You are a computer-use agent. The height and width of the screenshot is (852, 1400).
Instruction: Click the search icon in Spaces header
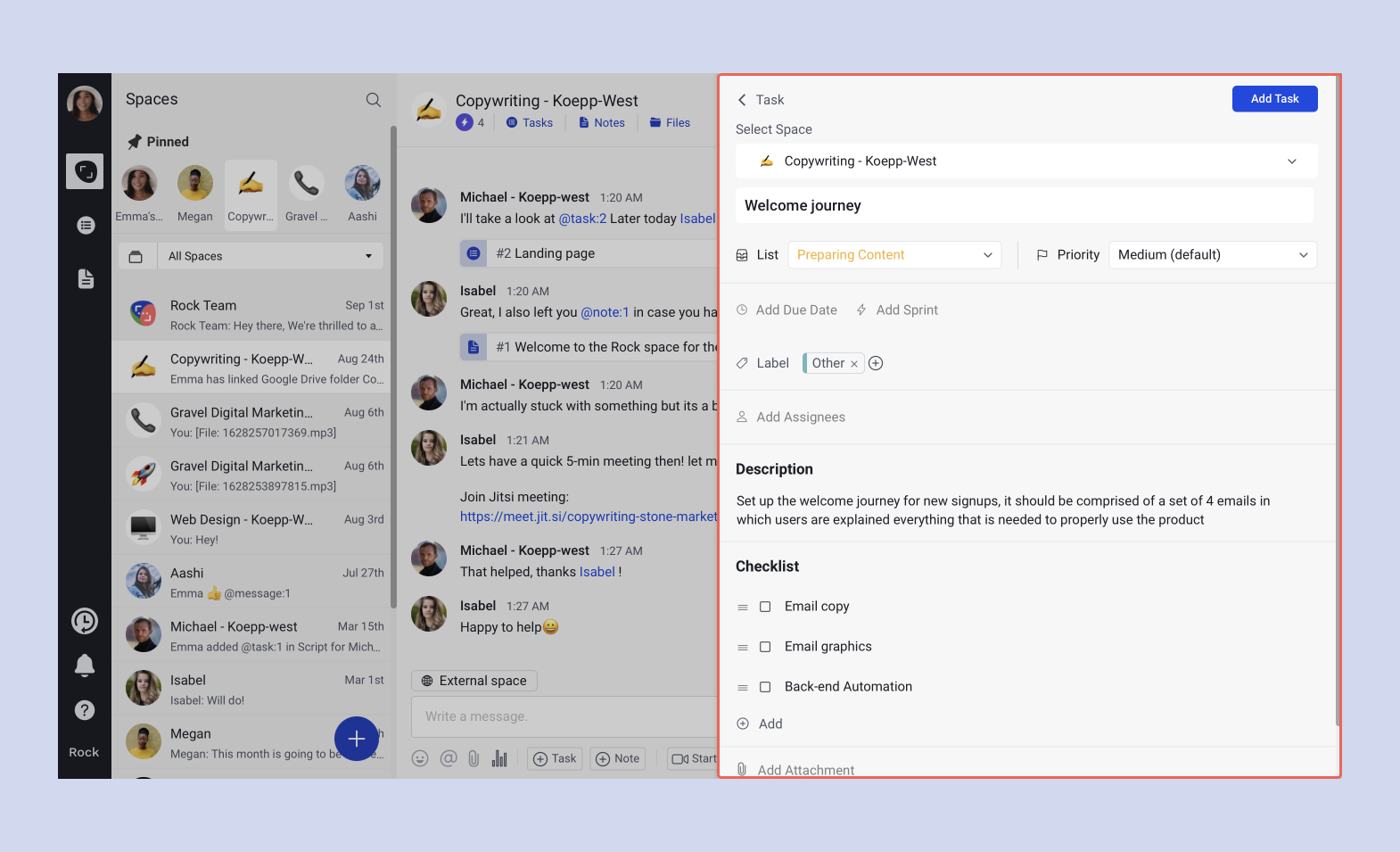tap(374, 100)
